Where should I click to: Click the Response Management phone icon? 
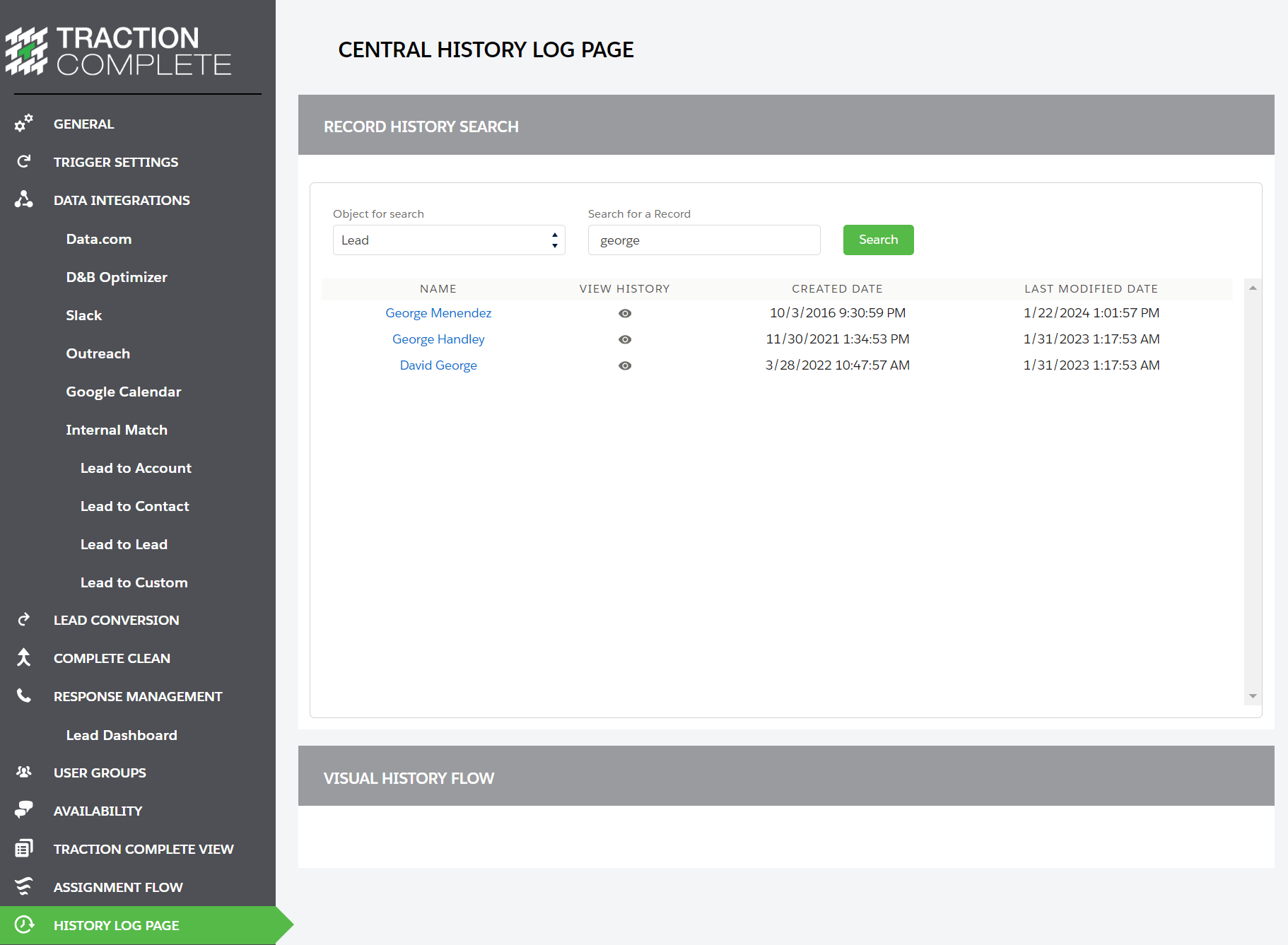(x=23, y=695)
